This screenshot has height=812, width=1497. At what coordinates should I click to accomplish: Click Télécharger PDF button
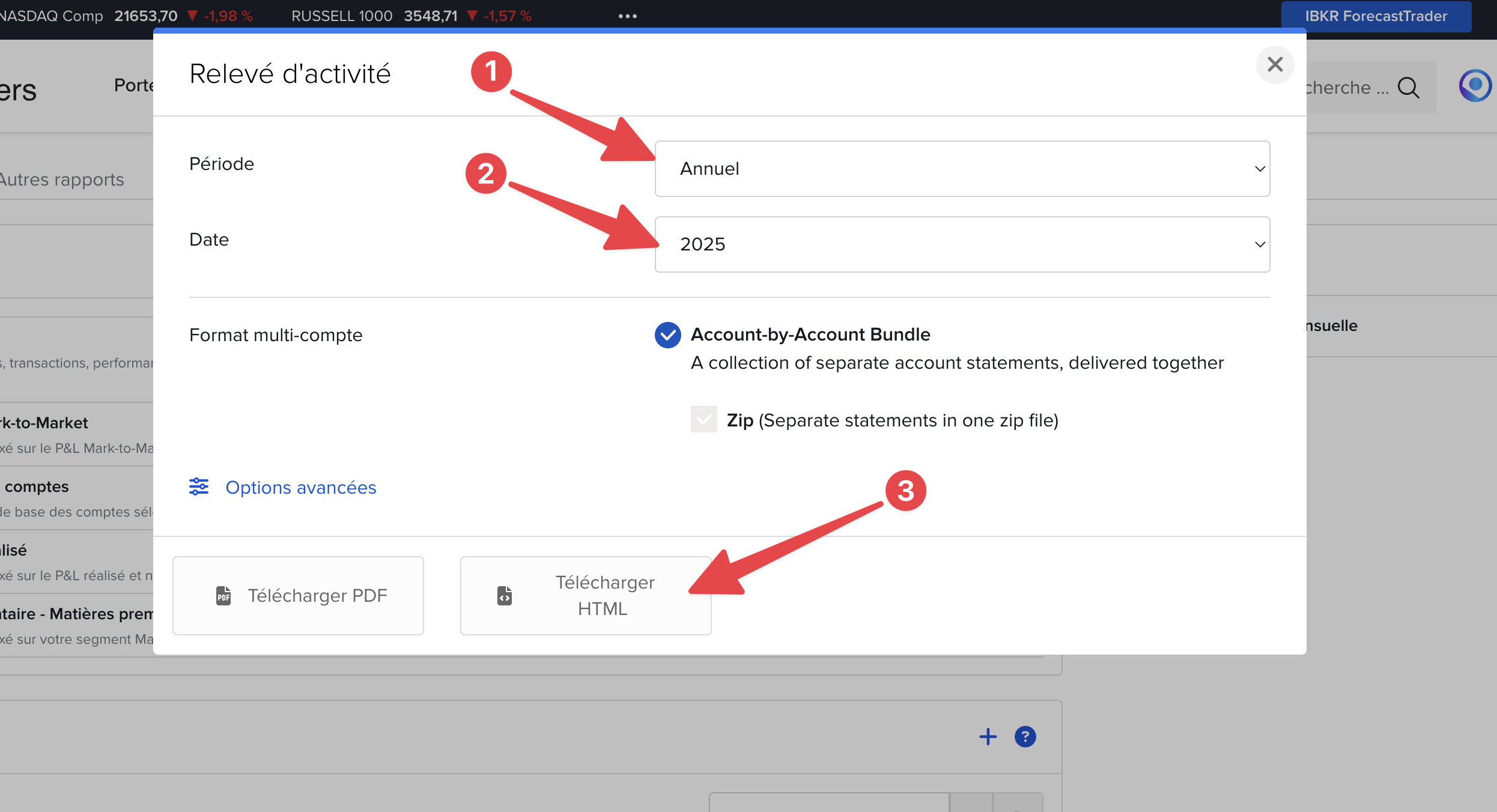pos(298,595)
